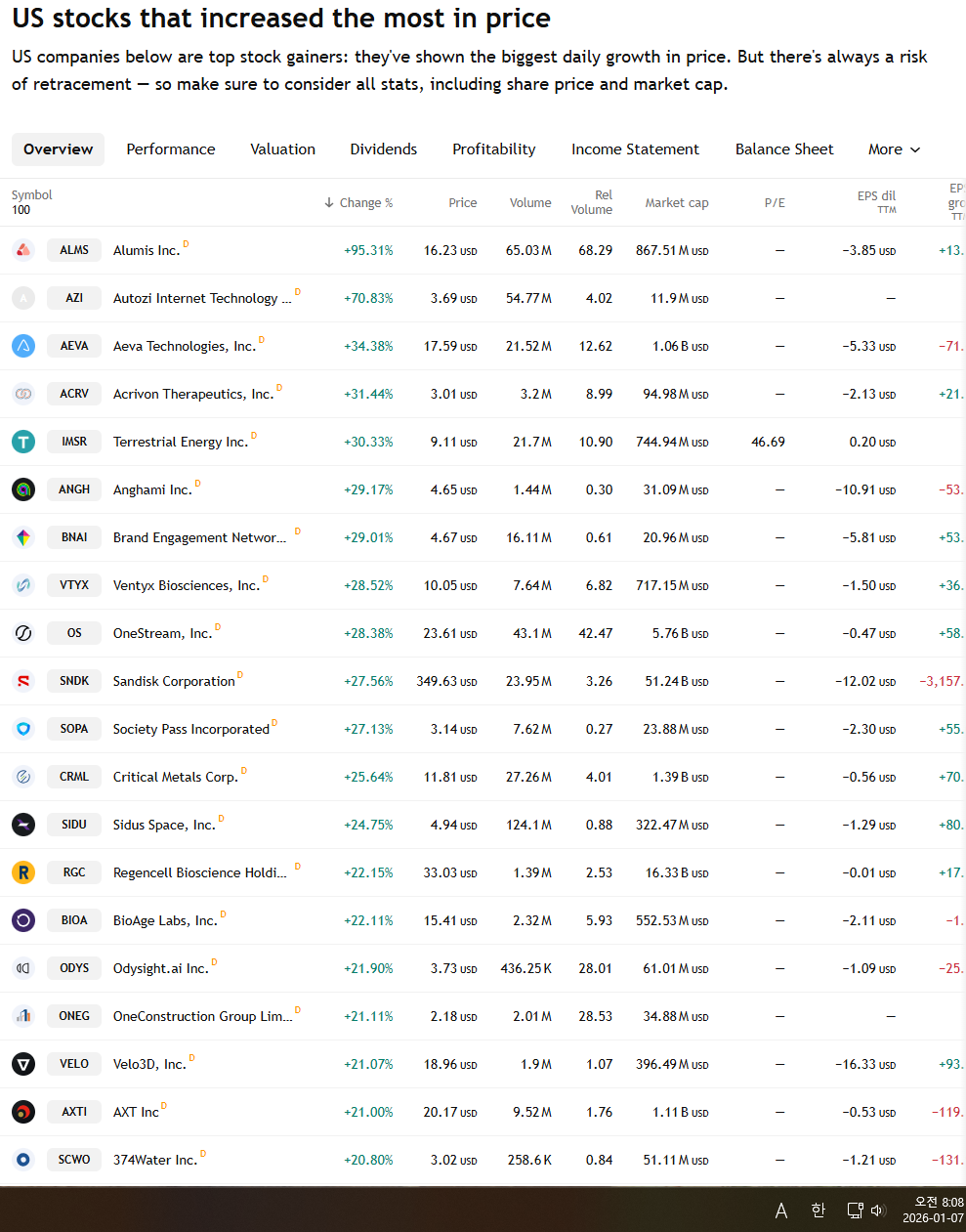966x1232 pixels.
Task: Sort by the Rel Volume column header
Action: 592,202
